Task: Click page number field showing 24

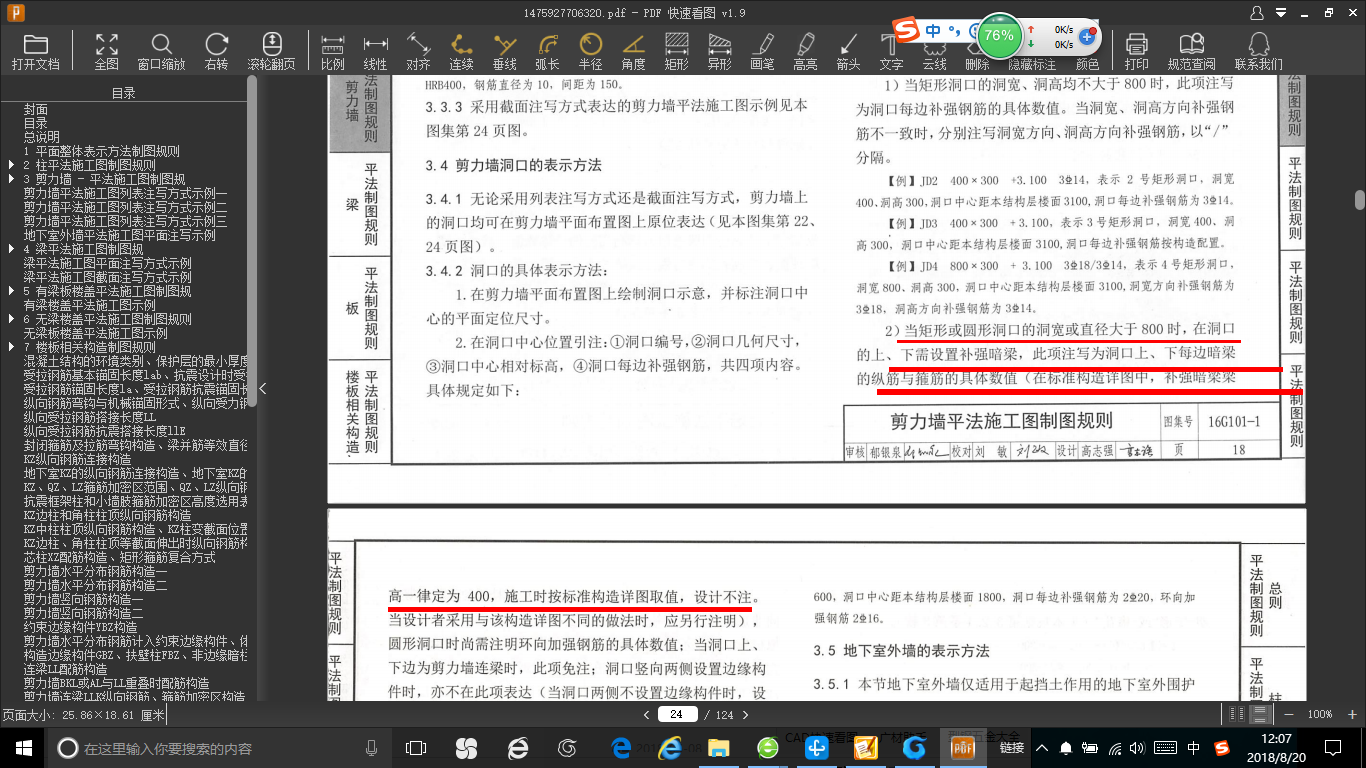Action: (677, 714)
